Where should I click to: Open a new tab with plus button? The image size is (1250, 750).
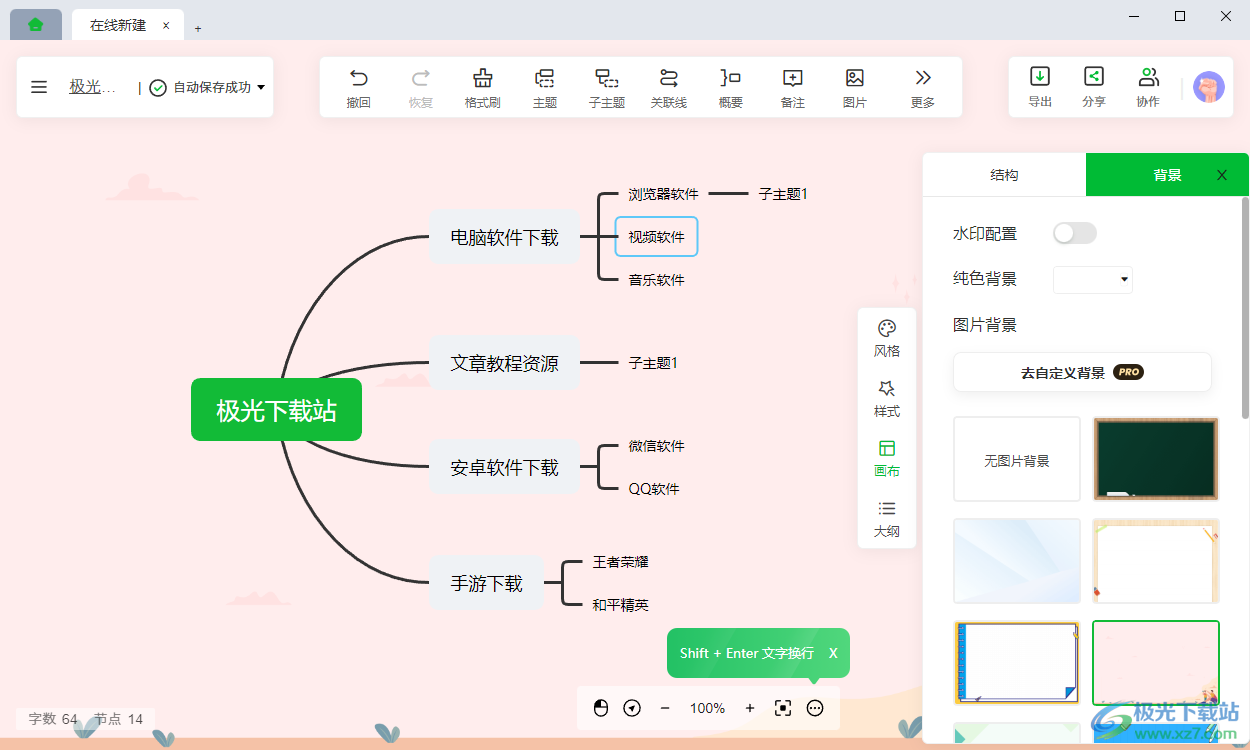198,28
